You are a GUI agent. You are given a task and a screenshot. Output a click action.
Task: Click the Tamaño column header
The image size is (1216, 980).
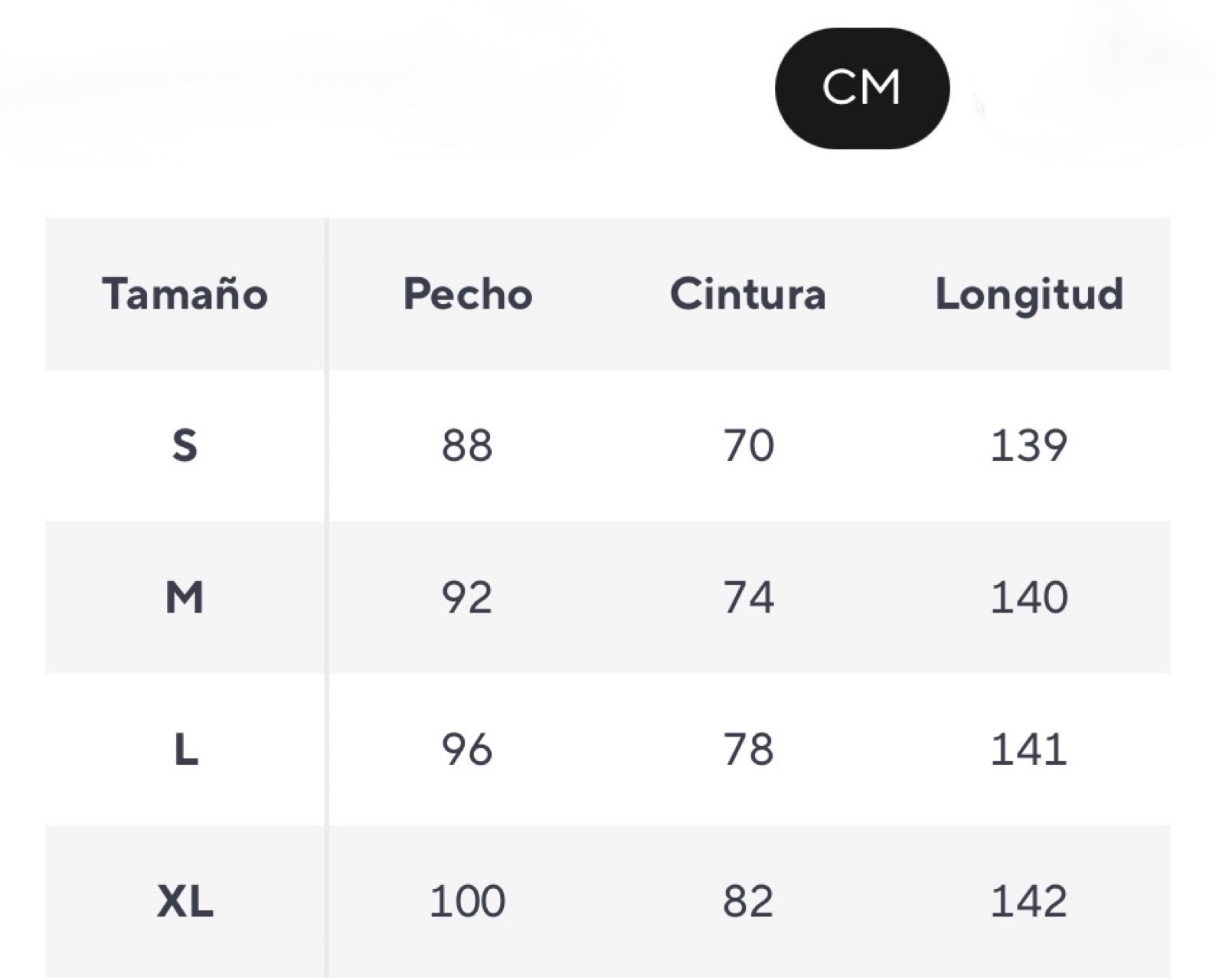185,294
